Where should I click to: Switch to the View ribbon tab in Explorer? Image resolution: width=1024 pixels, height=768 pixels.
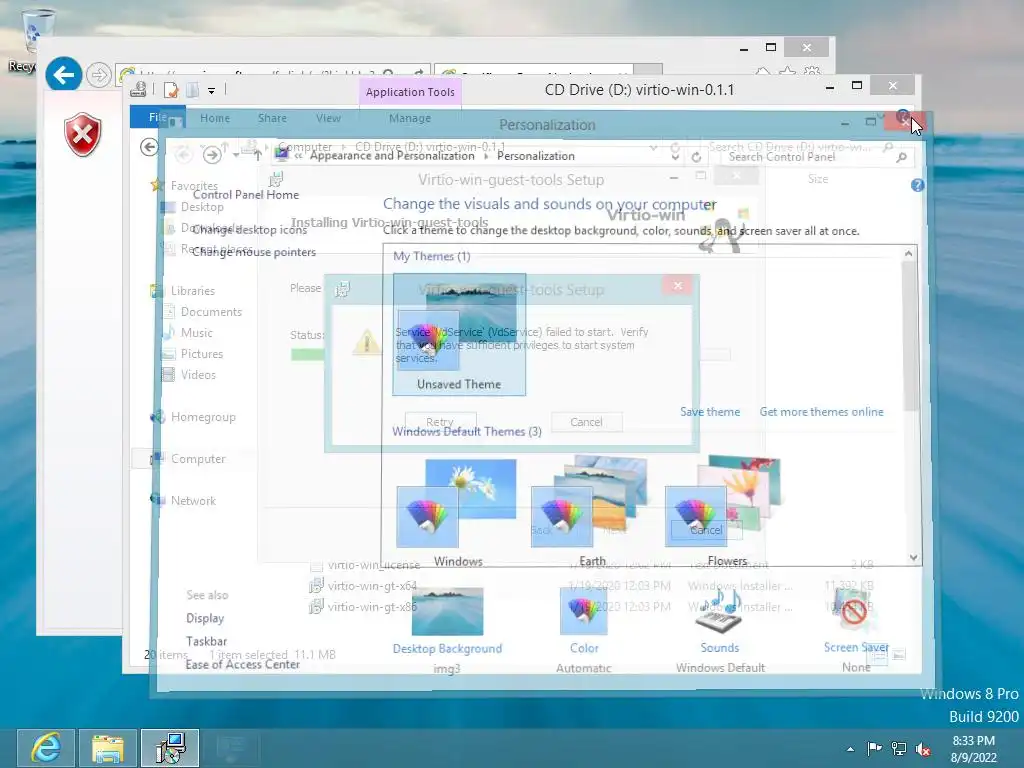point(328,118)
